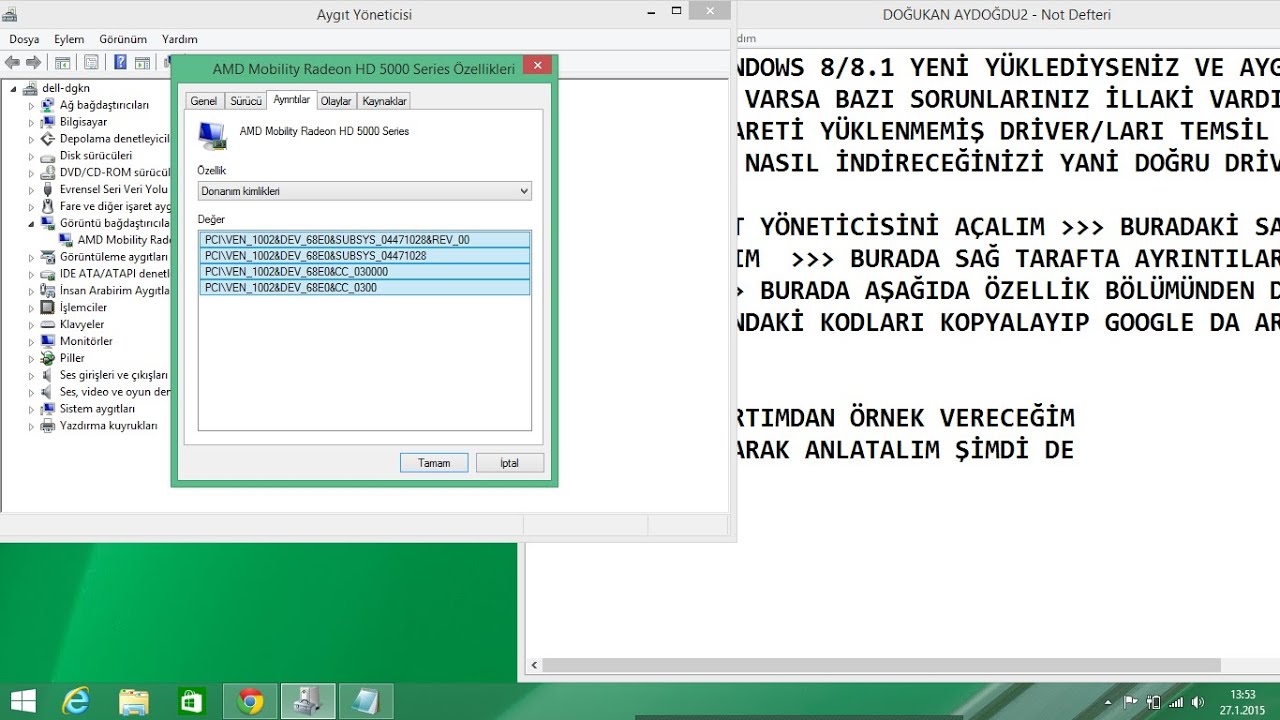
Task: Click the İptal button
Action: (x=511, y=463)
